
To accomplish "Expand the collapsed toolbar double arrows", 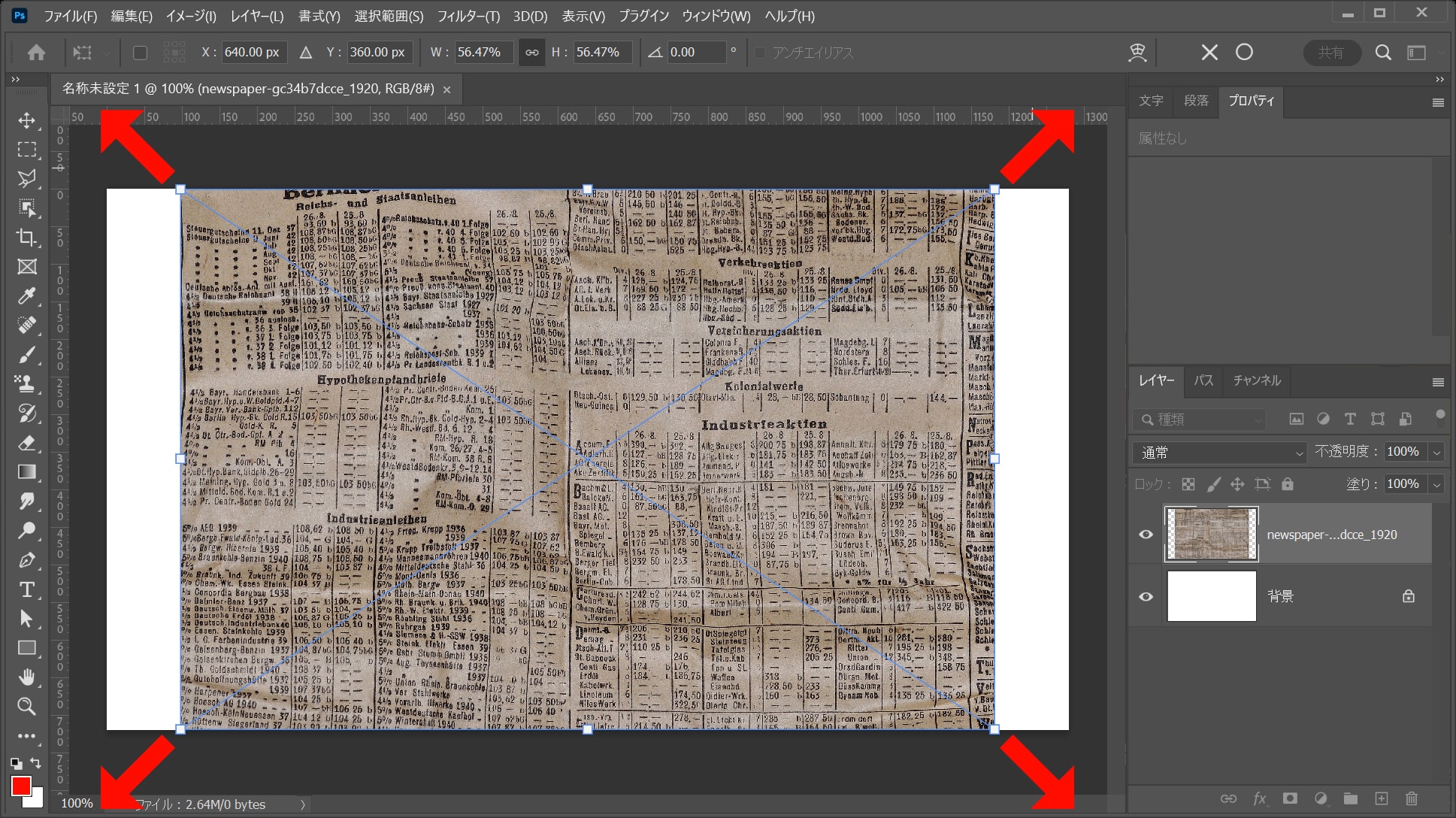I will pyautogui.click(x=15, y=79).
